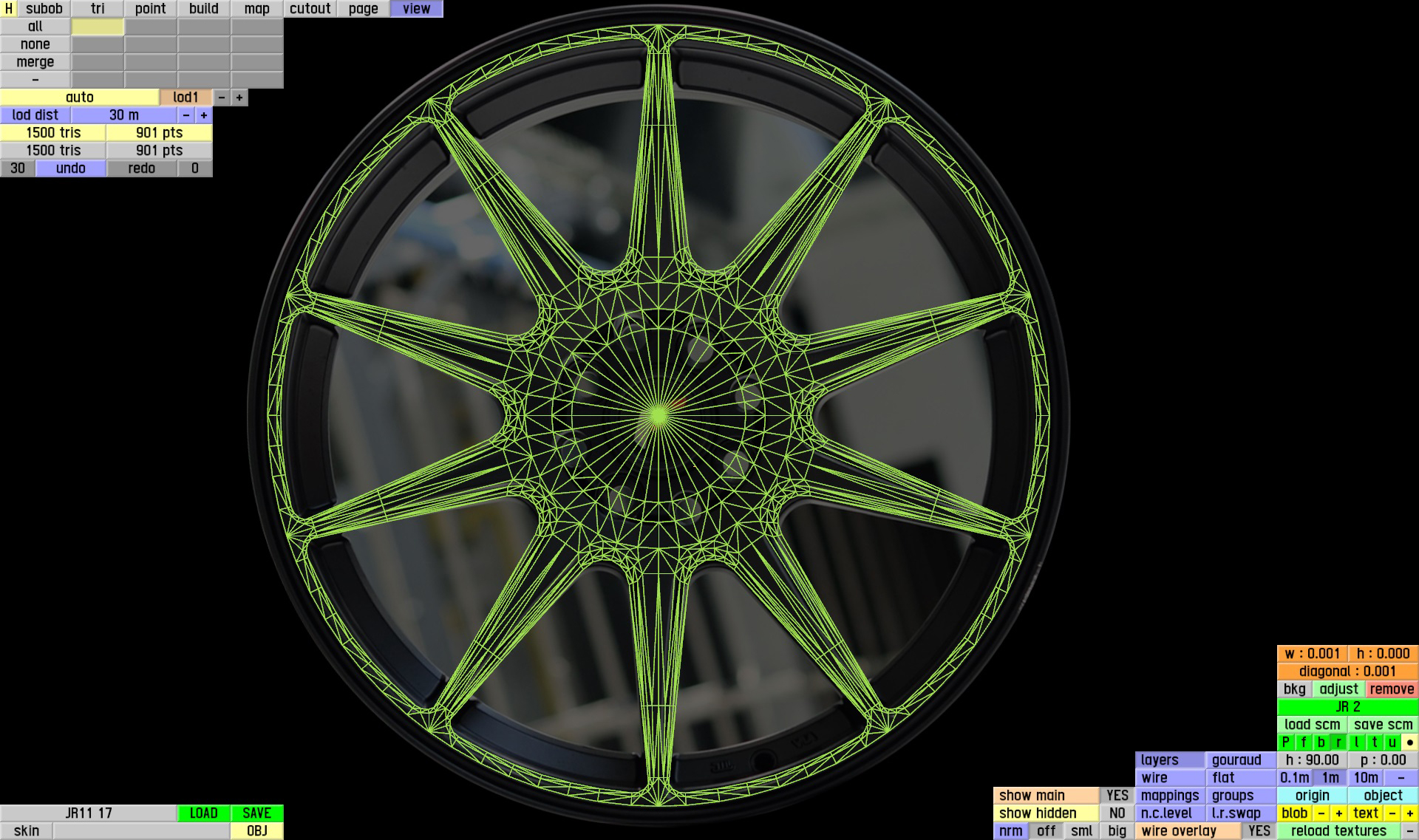
Task: Click the black dot view button
Action: [1409, 742]
